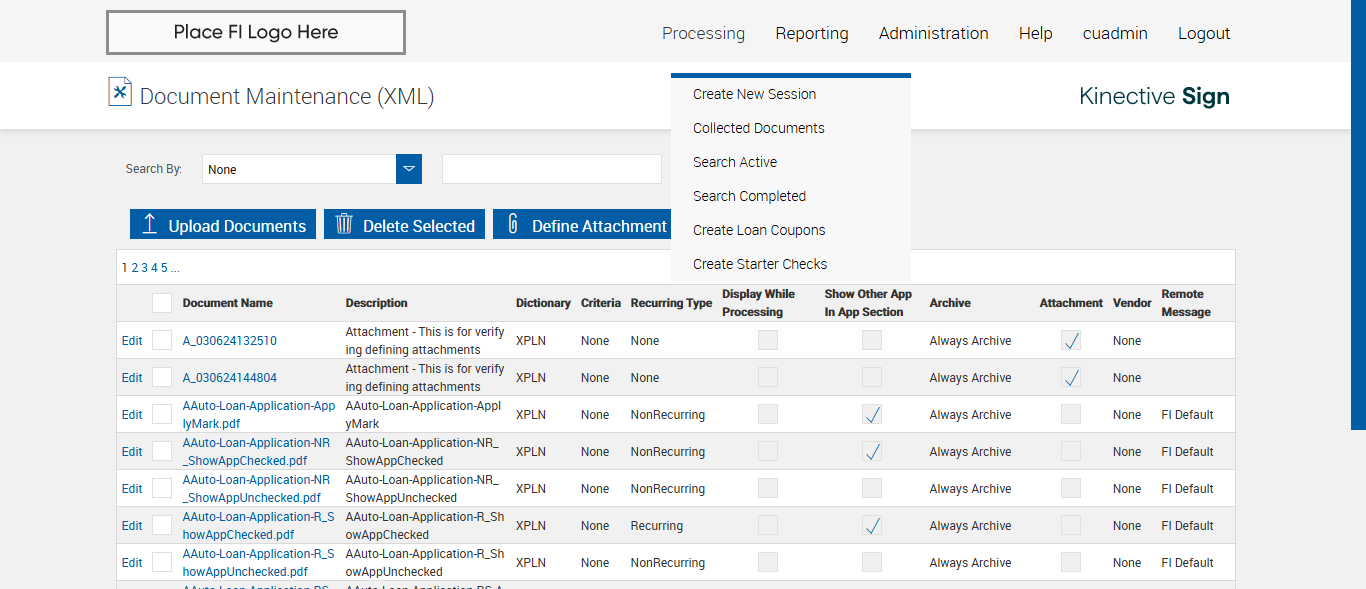The height and width of the screenshot is (589, 1366).
Task: Click the trash can icon
Action: (344, 224)
